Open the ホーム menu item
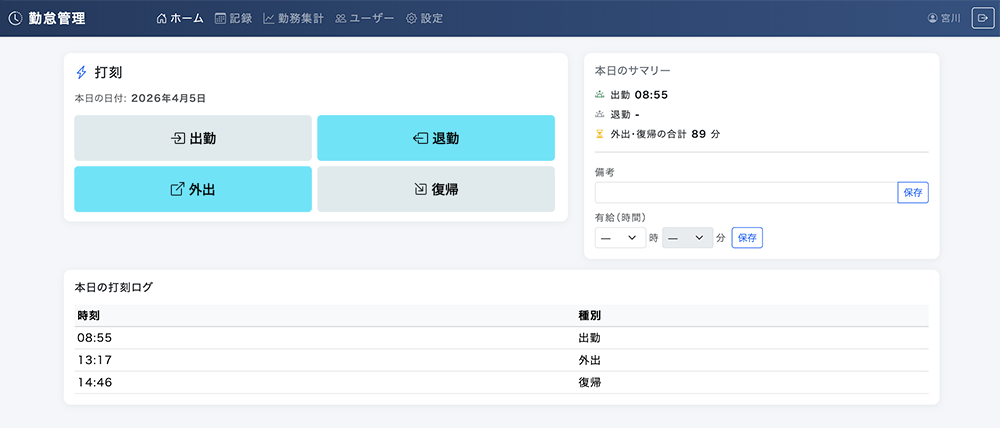This screenshot has width=1000, height=428. 180,18
